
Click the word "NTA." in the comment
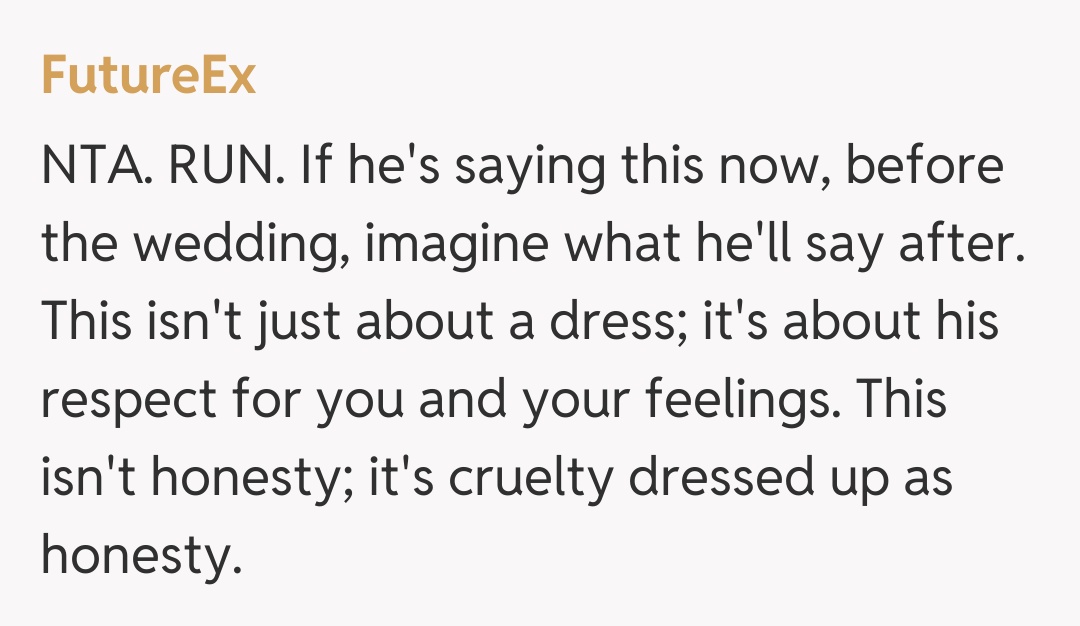pyautogui.click(x=96, y=166)
